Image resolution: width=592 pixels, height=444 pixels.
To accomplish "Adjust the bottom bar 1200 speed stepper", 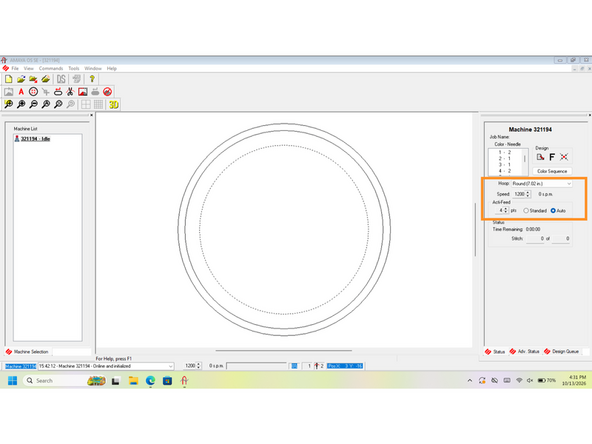I will point(199,366).
